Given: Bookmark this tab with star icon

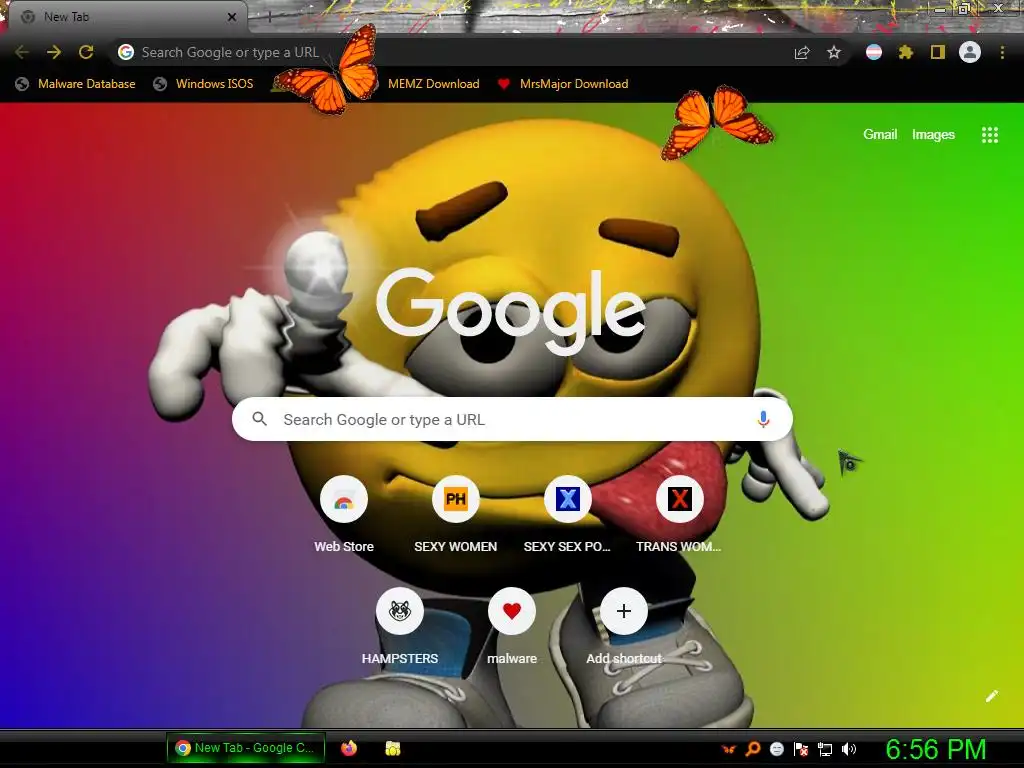Looking at the screenshot, I should coord(834,52).
